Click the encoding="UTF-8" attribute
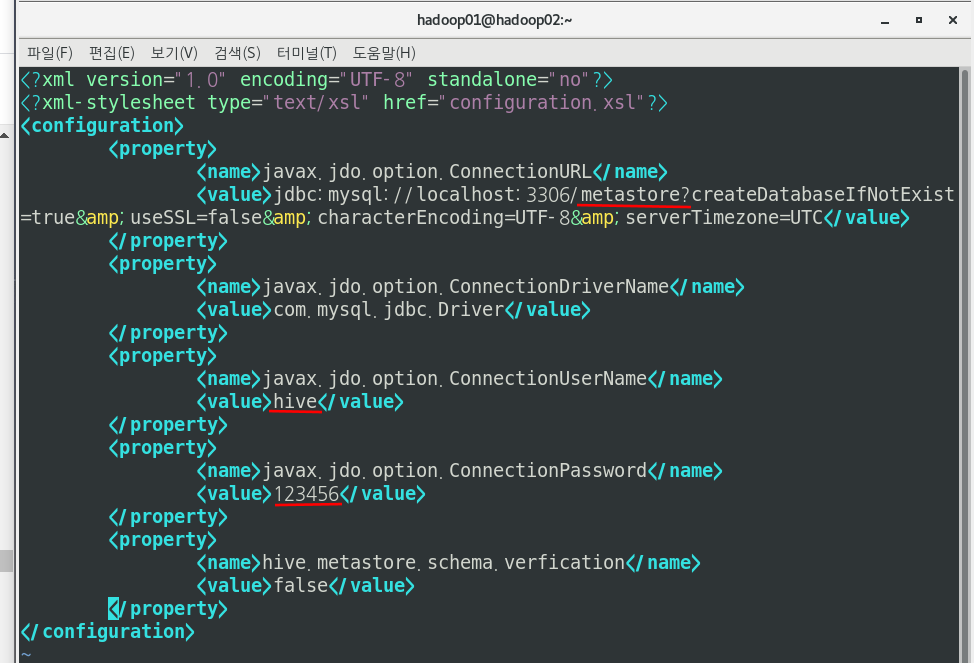Viewport: 974px width, 663px height. point(326,80)
